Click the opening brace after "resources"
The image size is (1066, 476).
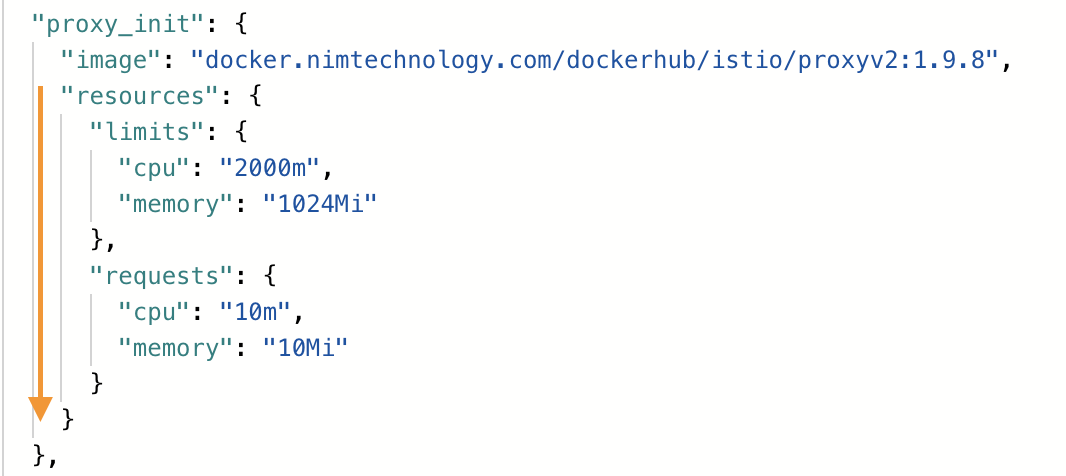[x=255, y=97]
